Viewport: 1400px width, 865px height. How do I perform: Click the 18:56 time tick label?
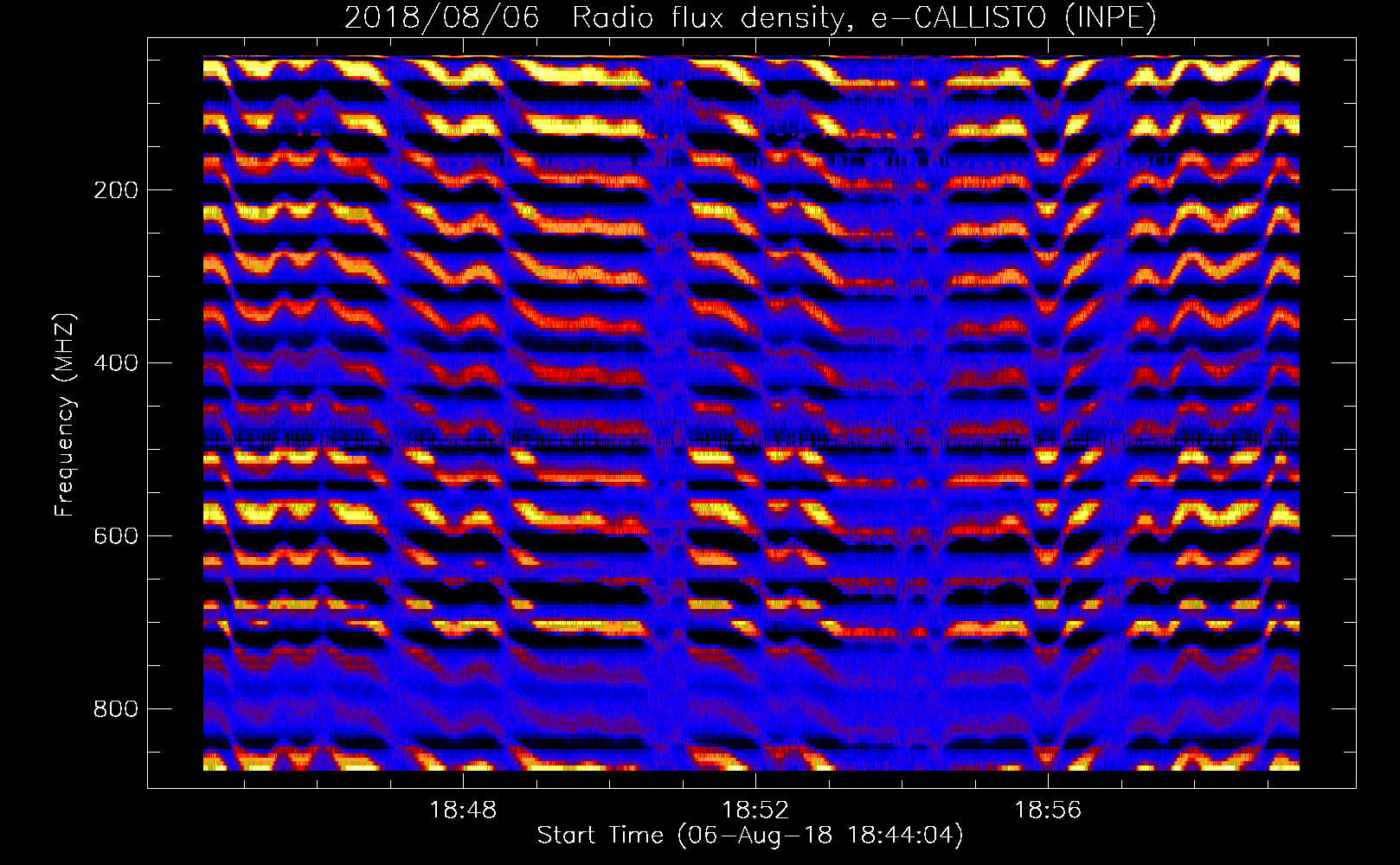1048,811
